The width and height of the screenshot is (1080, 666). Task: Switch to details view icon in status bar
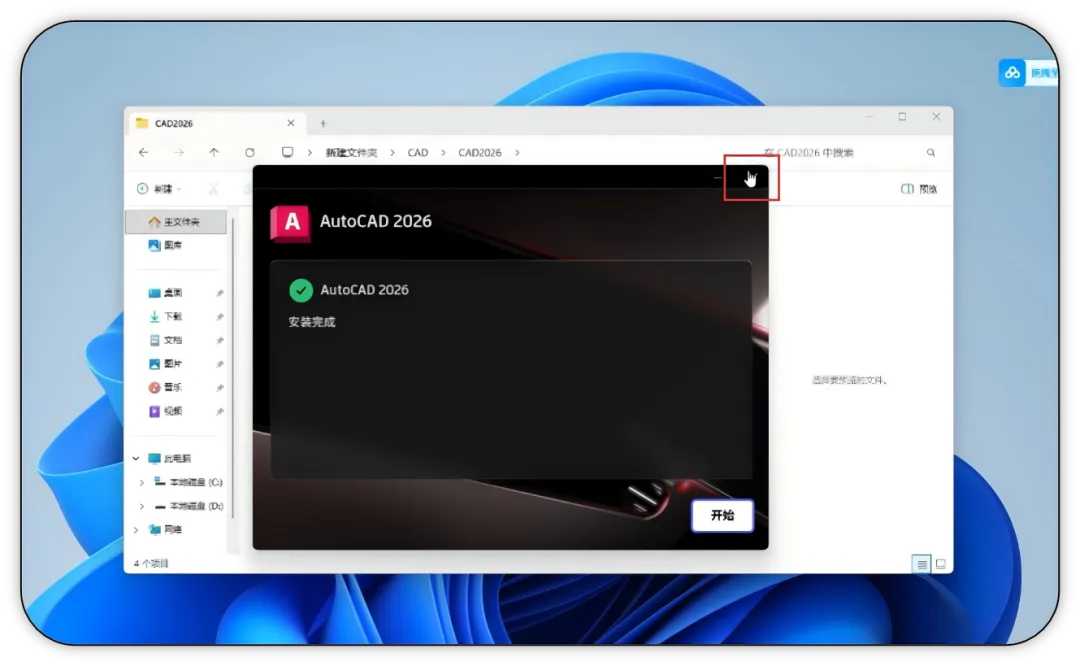coord(922,564)
